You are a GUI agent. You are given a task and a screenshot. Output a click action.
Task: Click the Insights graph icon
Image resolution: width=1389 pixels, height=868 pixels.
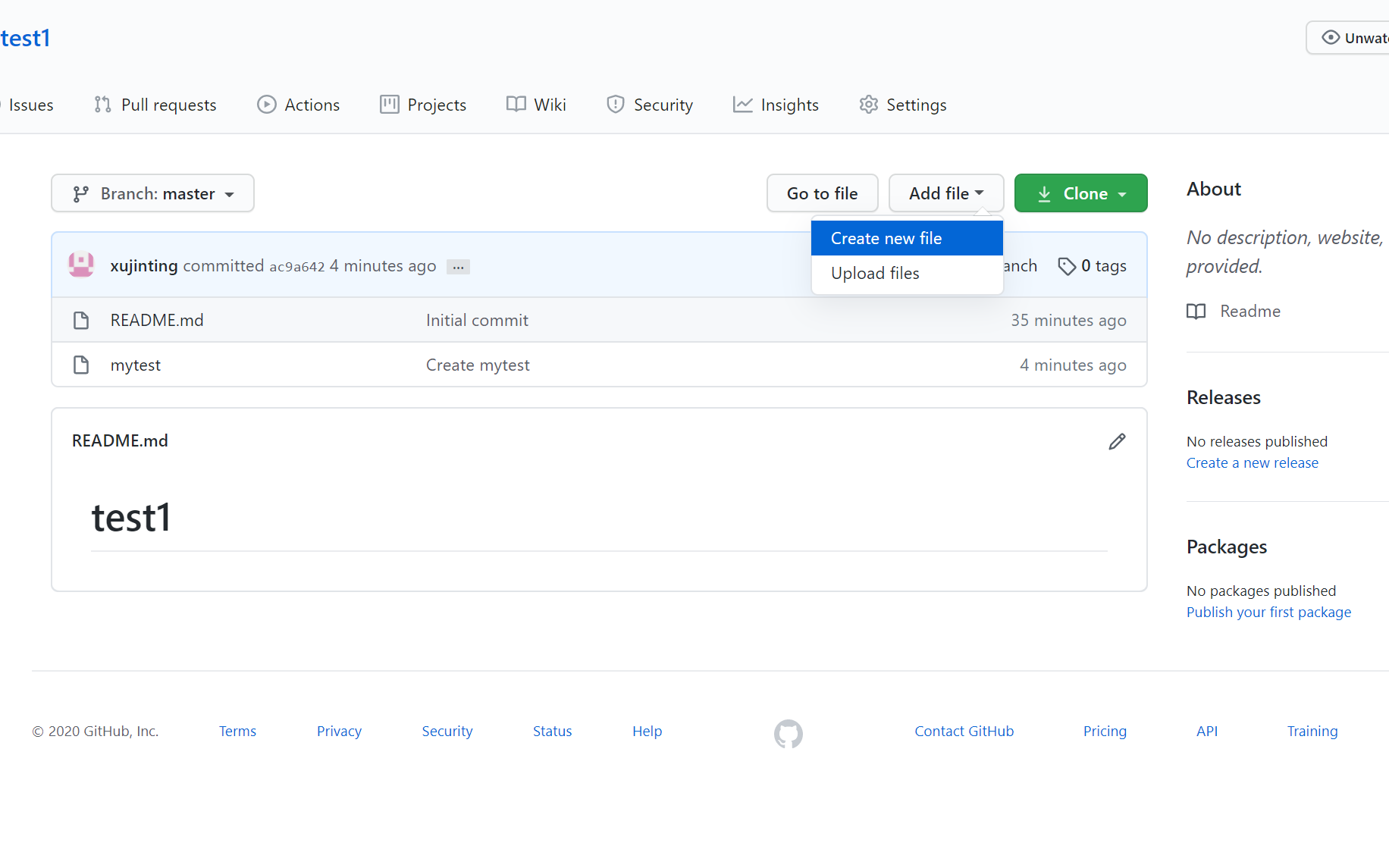(x=743, y=105)
